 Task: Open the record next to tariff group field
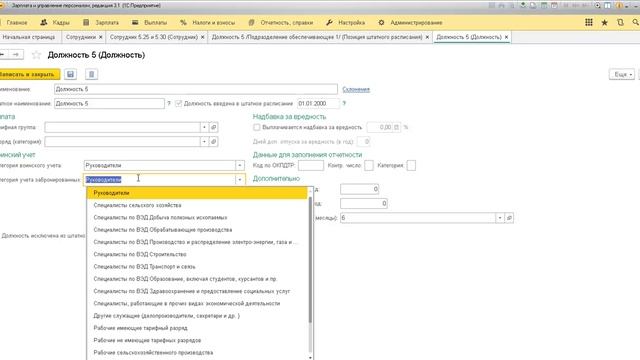pos(213,127)
